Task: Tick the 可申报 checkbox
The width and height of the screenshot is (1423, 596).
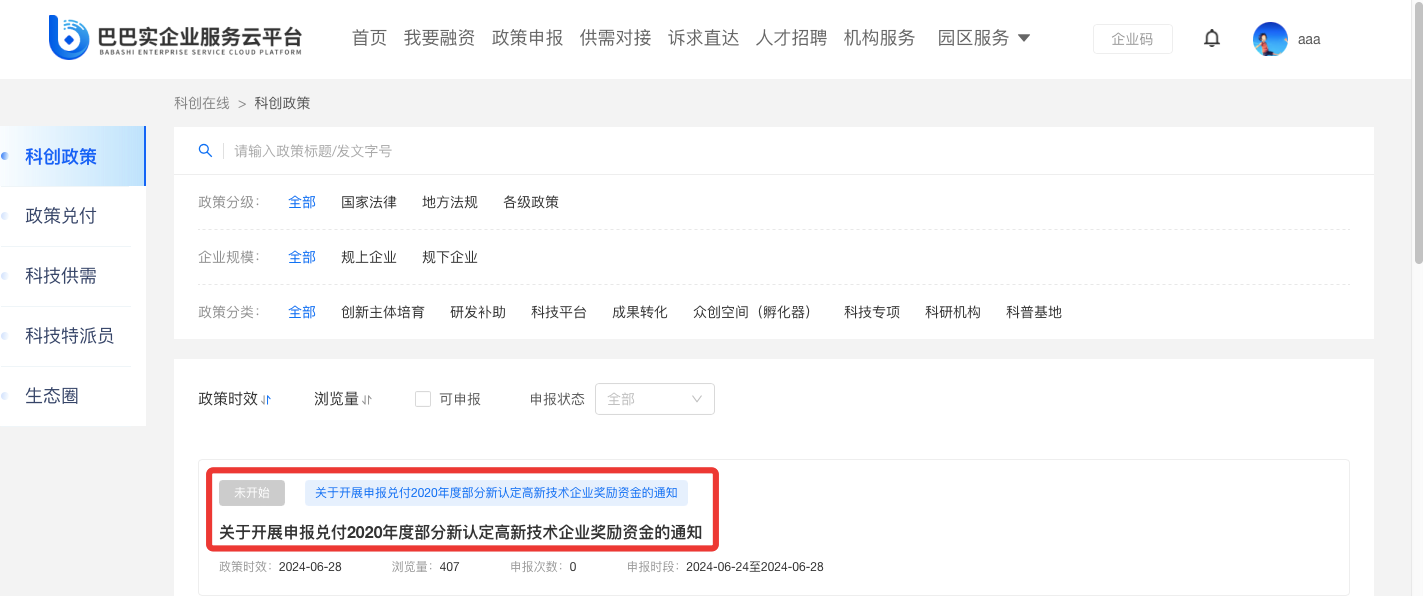Action: [423, 399]
